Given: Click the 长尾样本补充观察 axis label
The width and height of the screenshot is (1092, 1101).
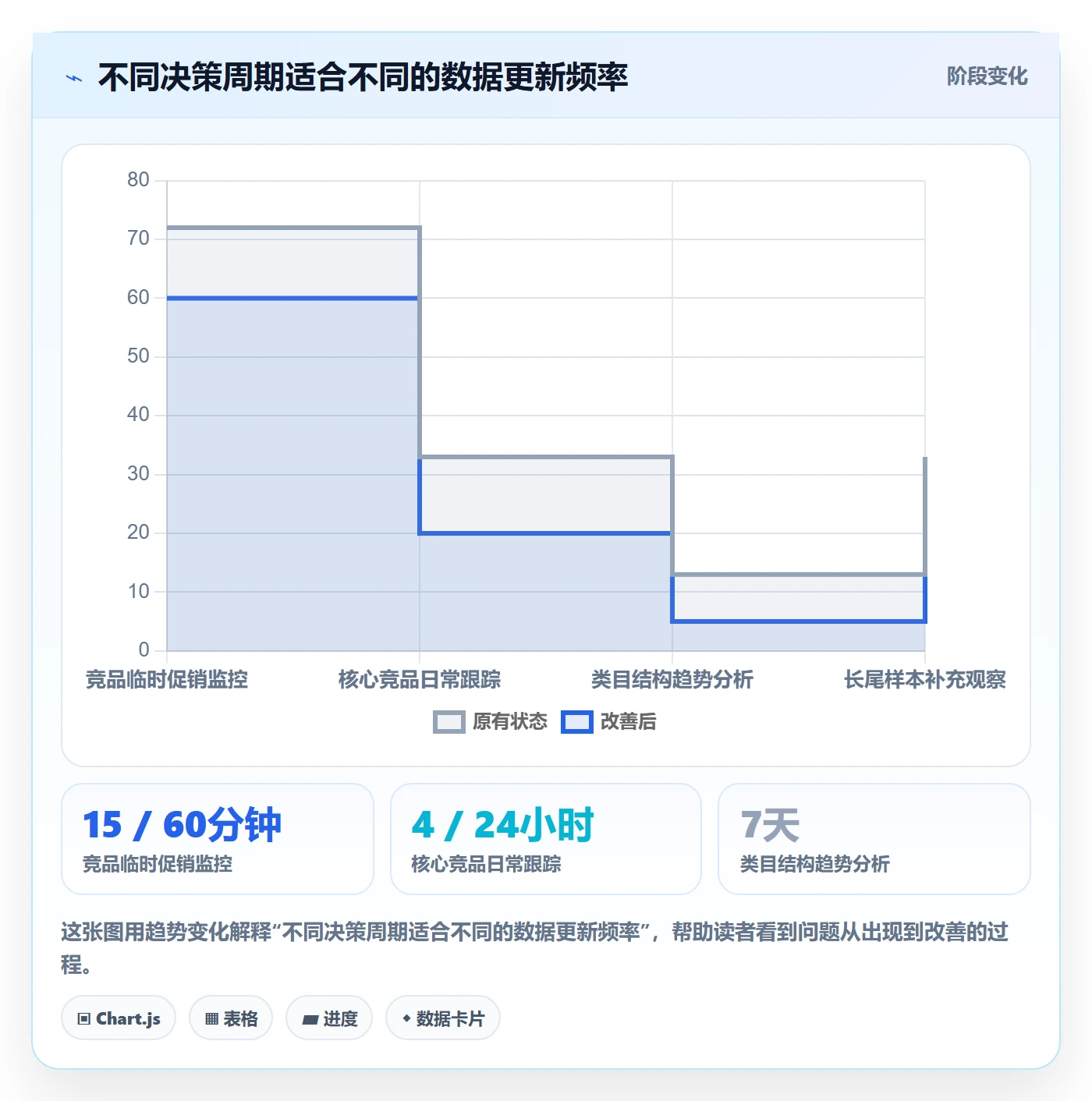Looking at the screenshot, I should (x=925, y=680).
